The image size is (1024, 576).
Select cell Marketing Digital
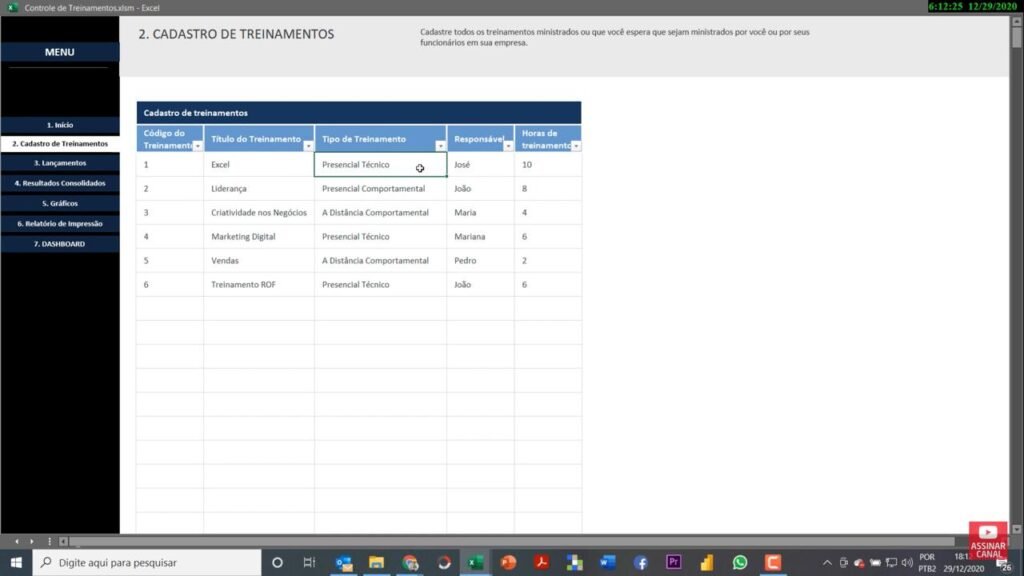point(259,236)
